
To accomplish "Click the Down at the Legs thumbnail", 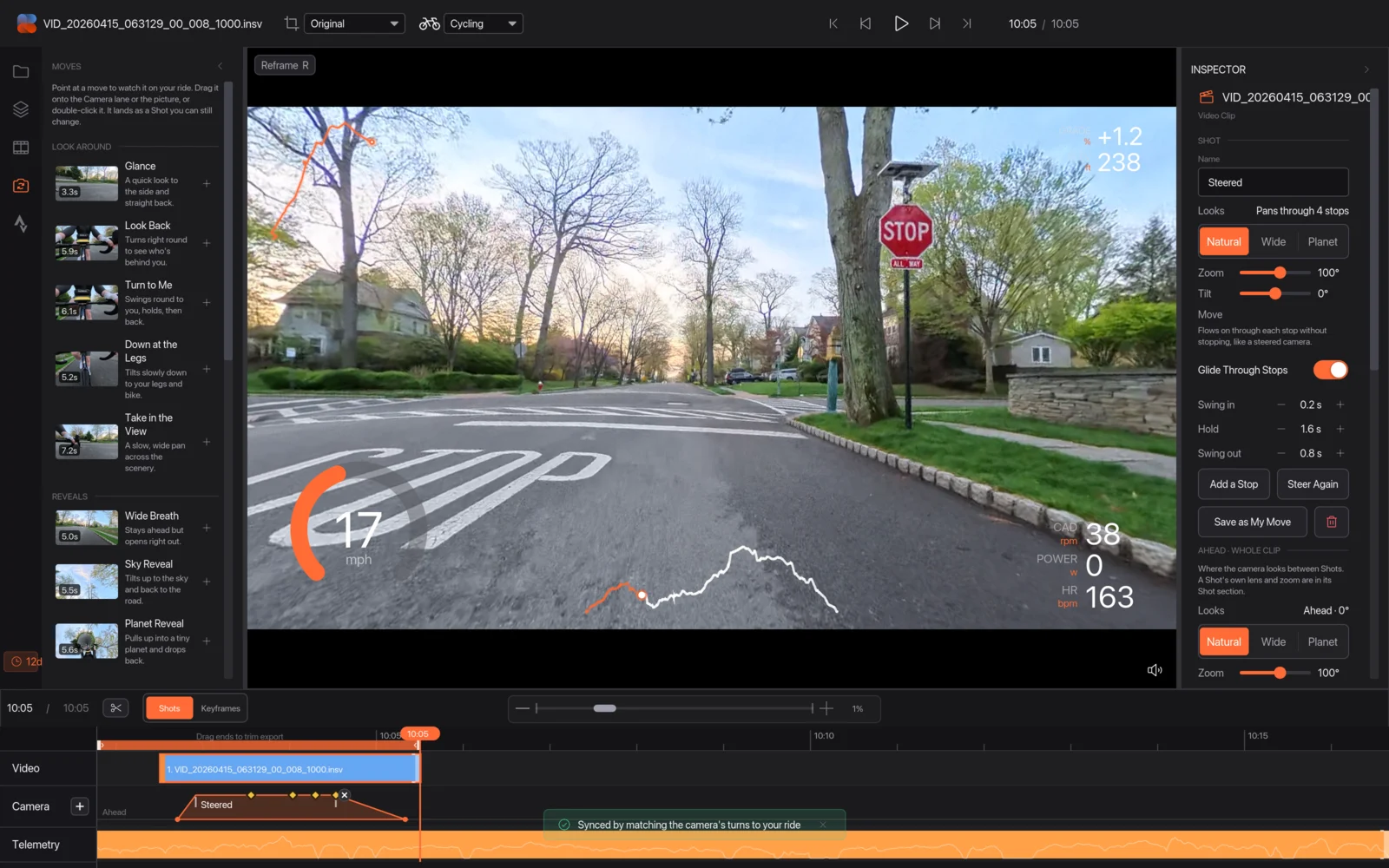I will point(87,369).
